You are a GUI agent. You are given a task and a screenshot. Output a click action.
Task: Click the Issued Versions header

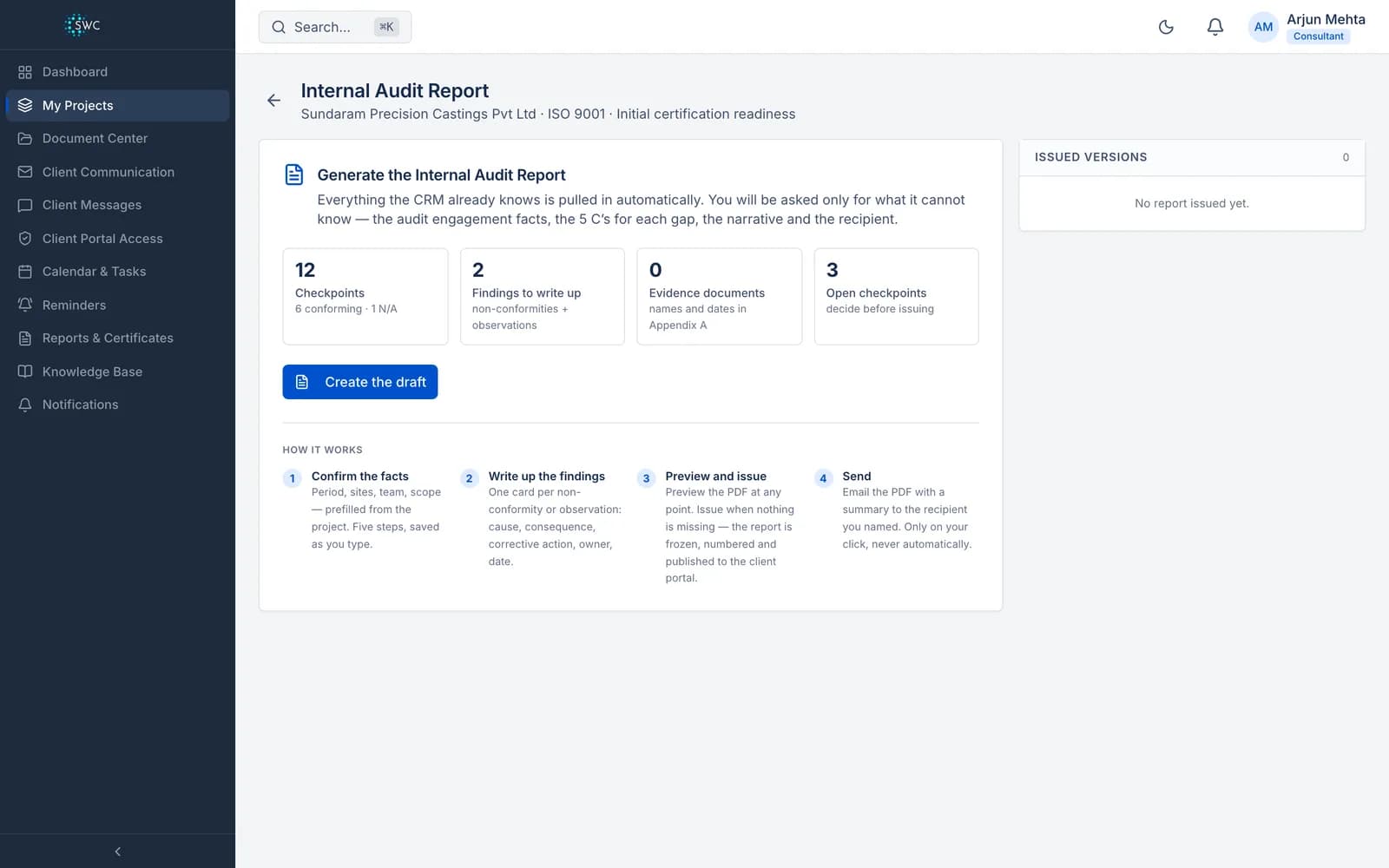pyautogui.click(x=1191, y=157)
